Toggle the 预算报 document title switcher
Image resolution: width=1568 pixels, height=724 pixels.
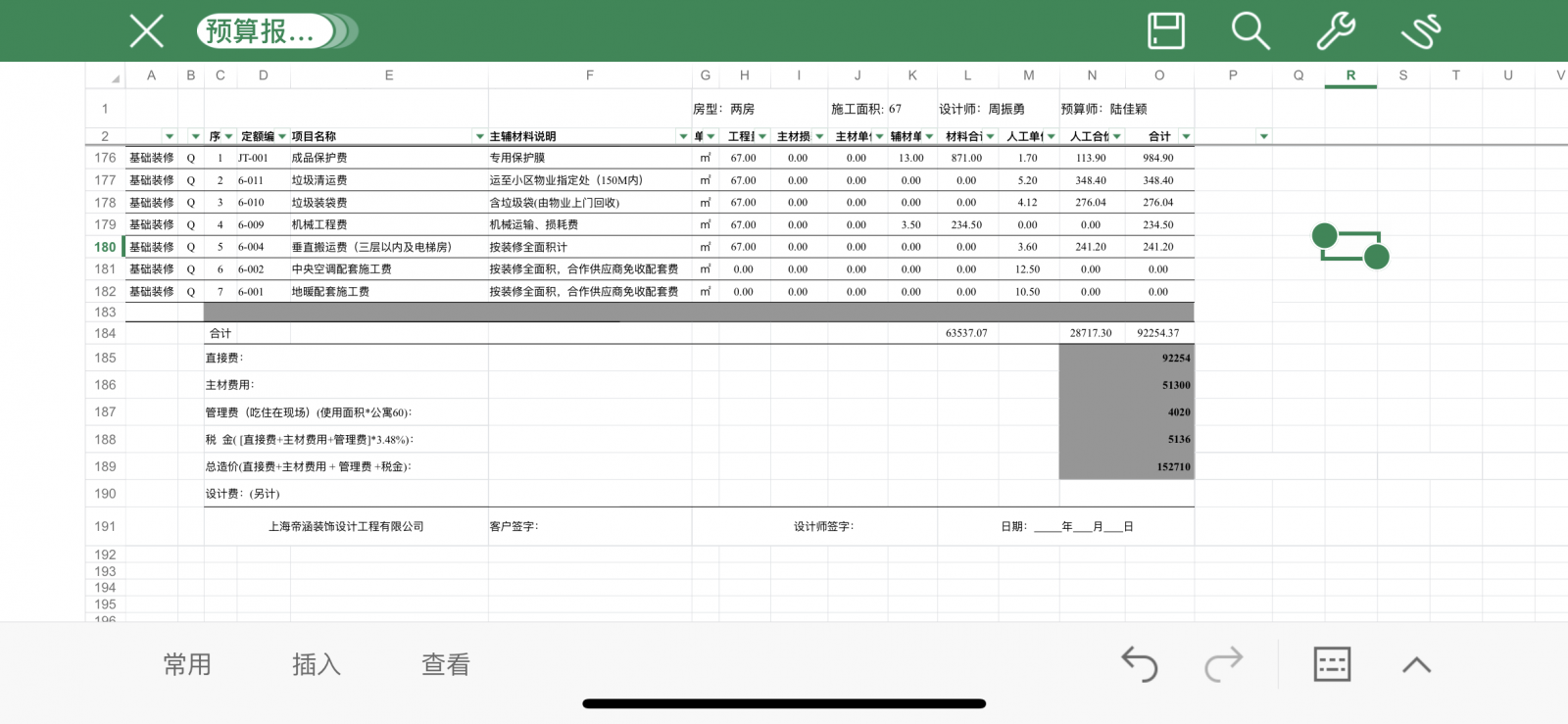click(277, 31)
